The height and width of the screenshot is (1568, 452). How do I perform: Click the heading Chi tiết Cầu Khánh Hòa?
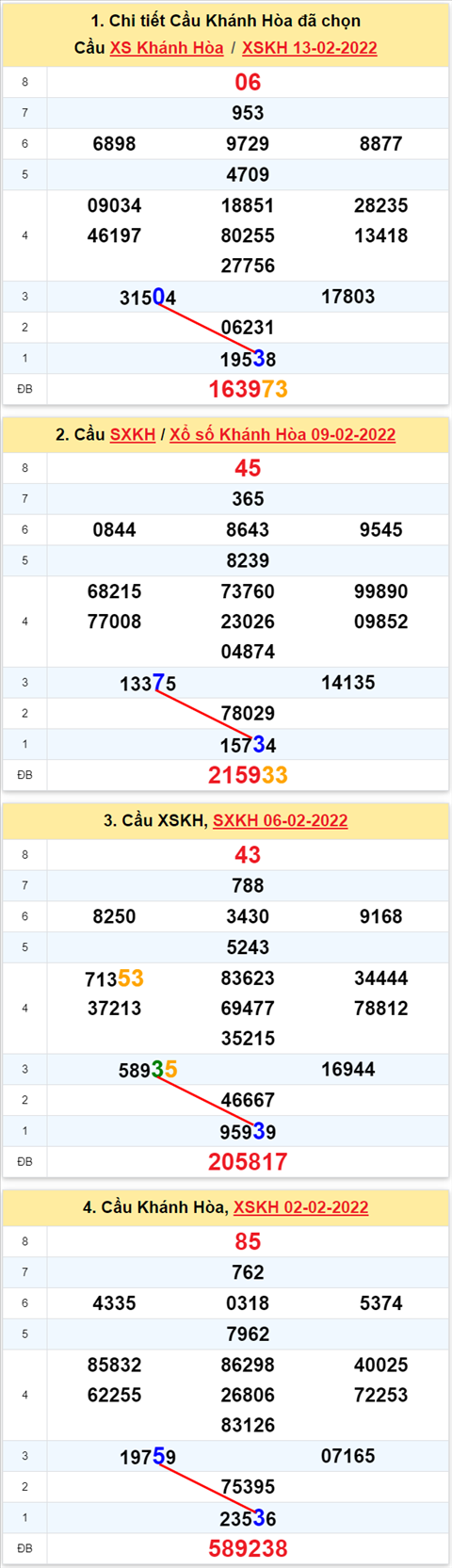[x=199, y=21]
